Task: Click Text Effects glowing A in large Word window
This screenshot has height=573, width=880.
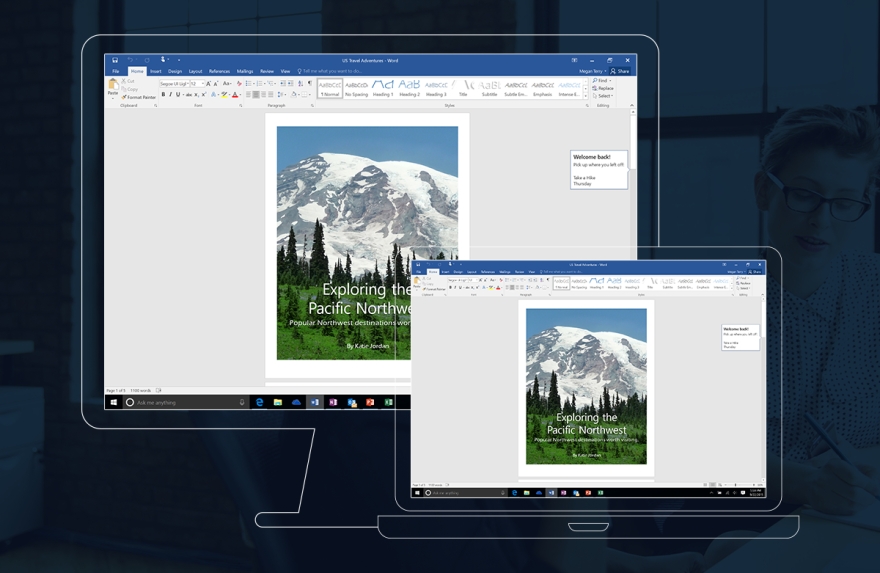Action: 213,94
